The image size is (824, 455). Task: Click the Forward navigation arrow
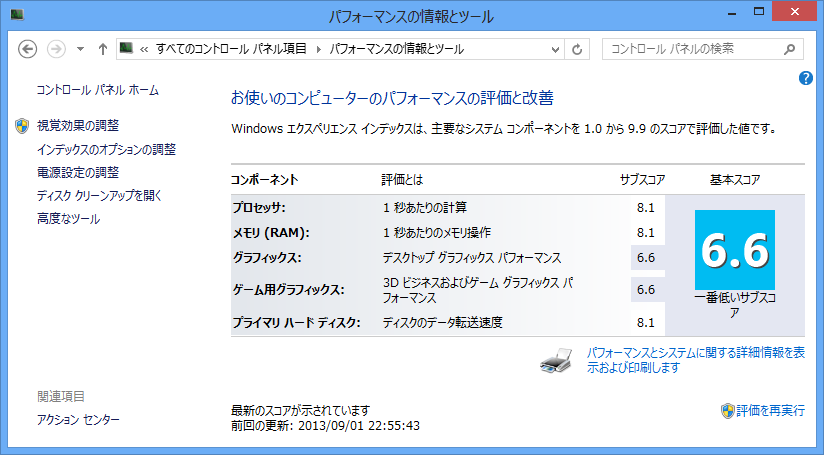point(56,49)
